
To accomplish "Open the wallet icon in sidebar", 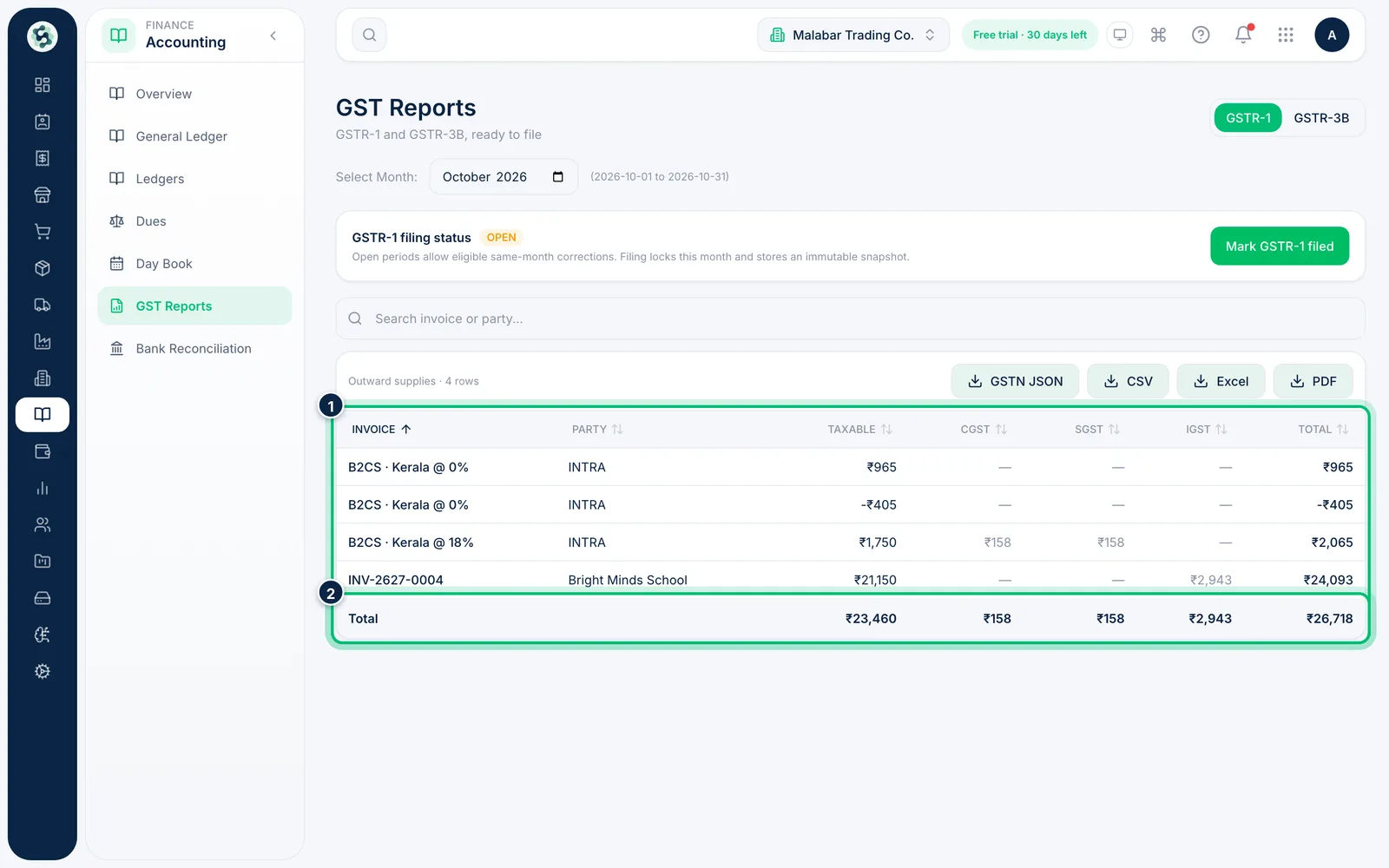I will [42, 451].
